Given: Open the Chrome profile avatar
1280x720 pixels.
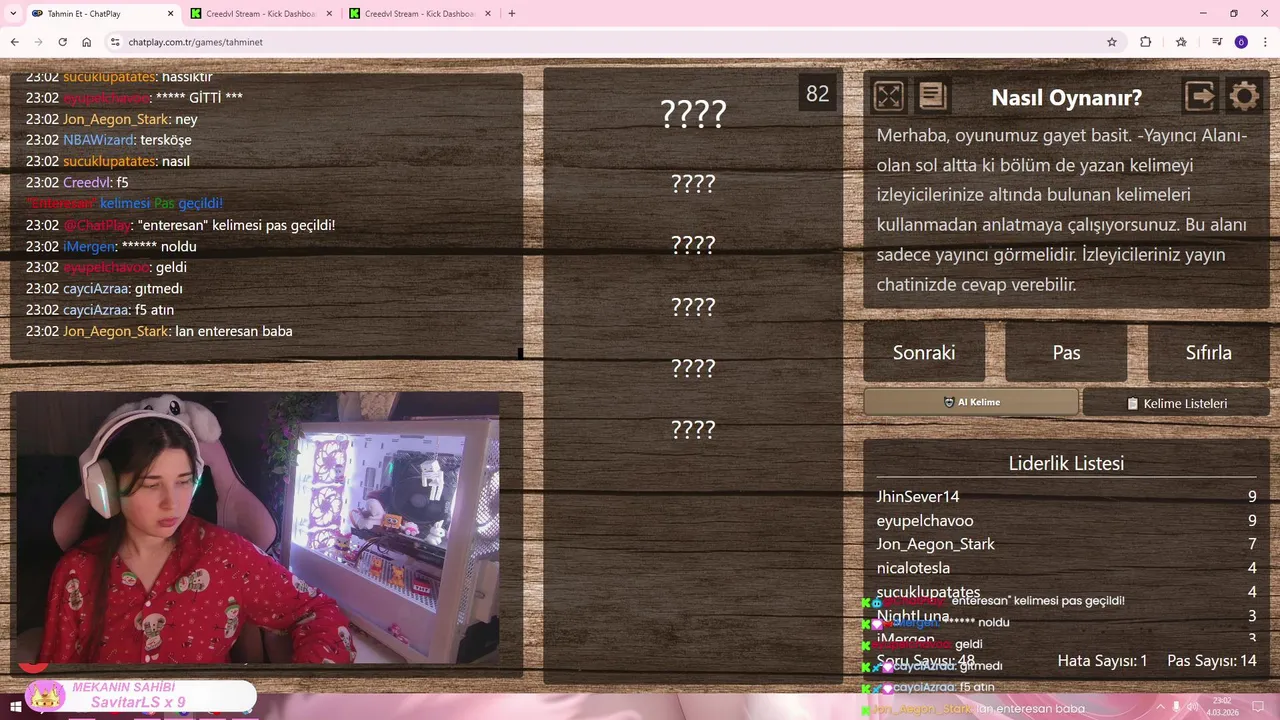Looking at the screenshot, I should (1241, 42).
